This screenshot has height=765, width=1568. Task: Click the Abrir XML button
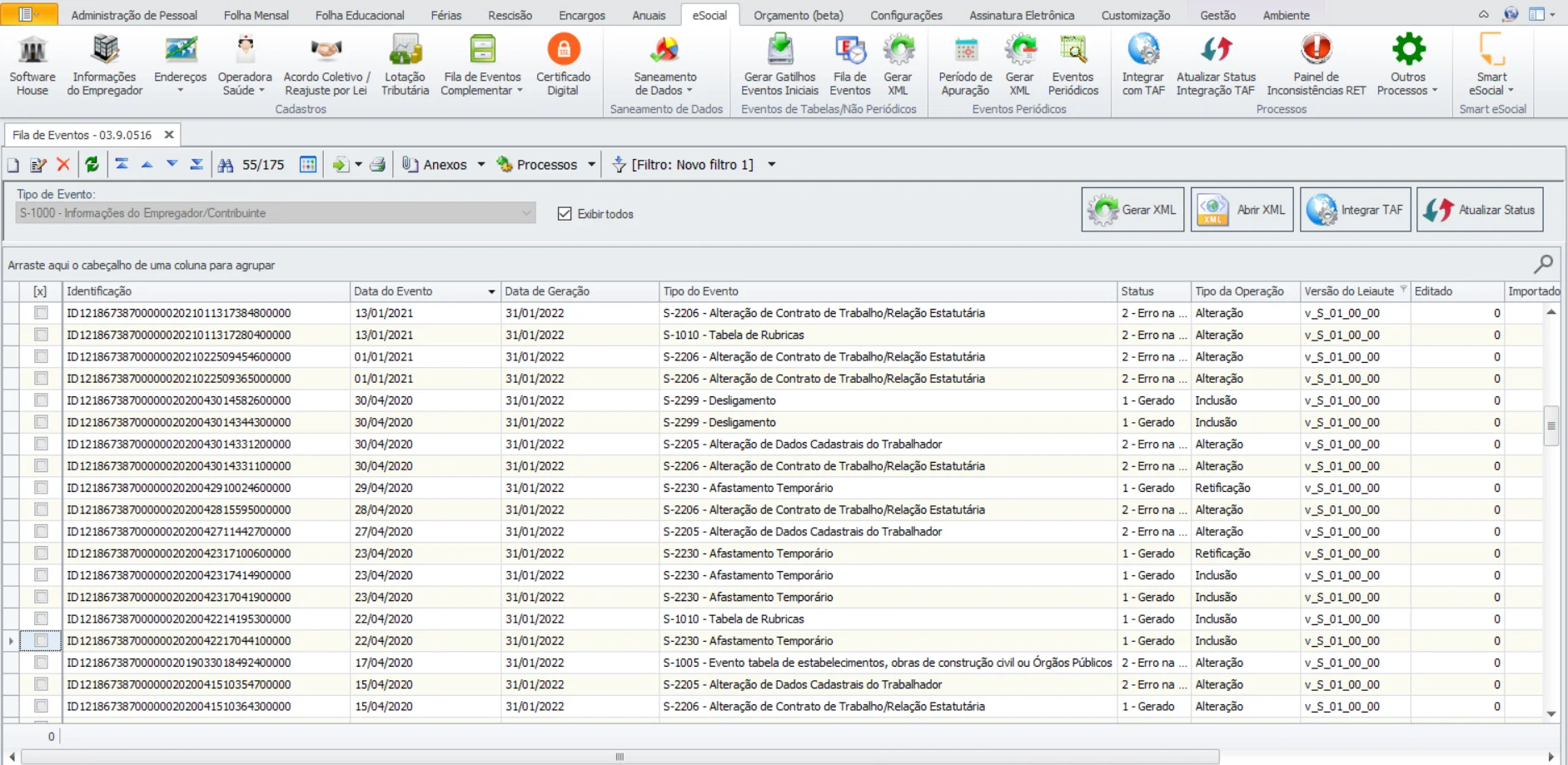click(x=1242, y=210)
